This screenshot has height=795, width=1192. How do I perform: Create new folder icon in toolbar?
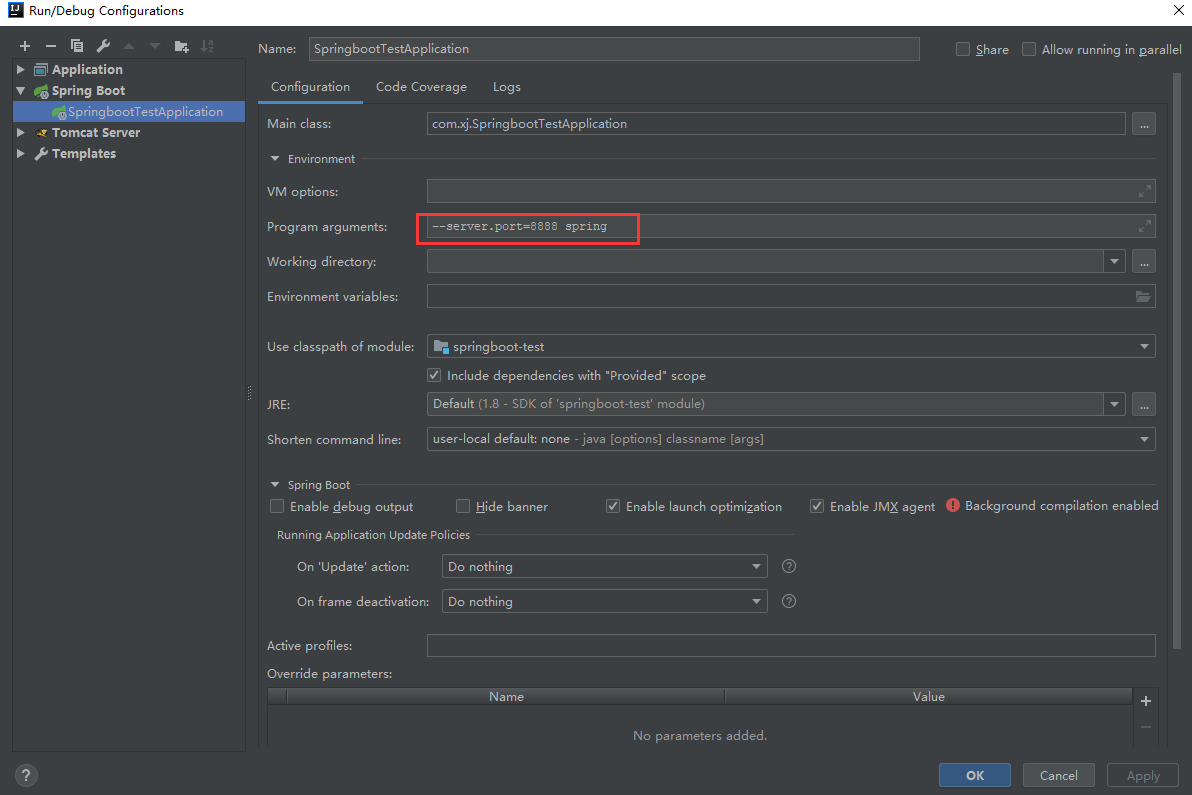181,46
